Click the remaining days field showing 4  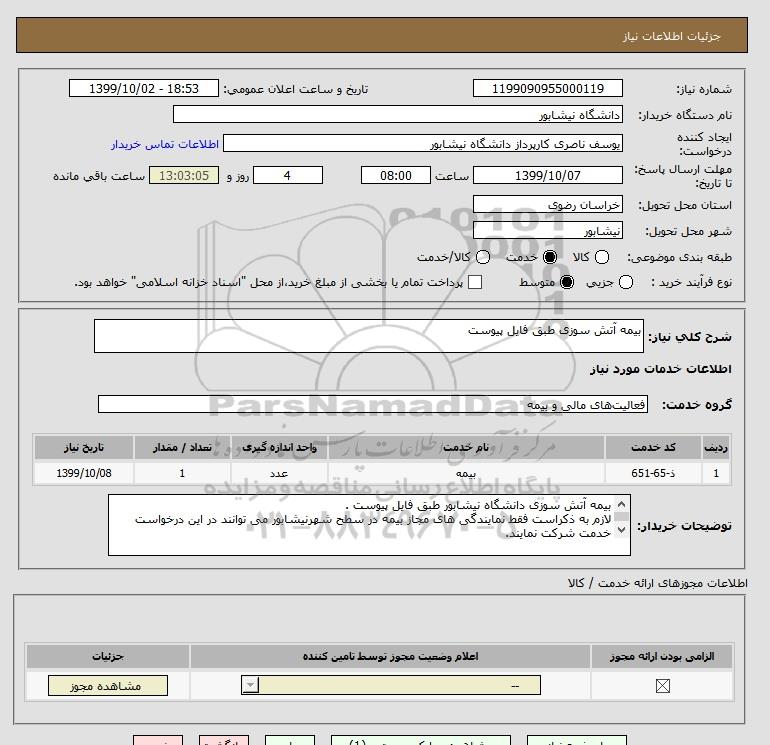tap(288, 175)
